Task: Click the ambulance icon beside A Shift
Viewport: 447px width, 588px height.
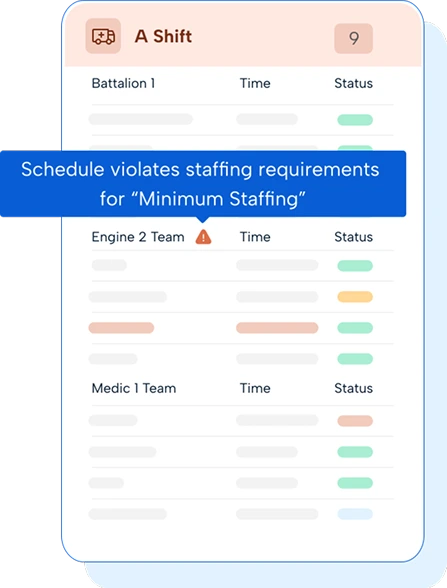Action: tap(103, 36)
